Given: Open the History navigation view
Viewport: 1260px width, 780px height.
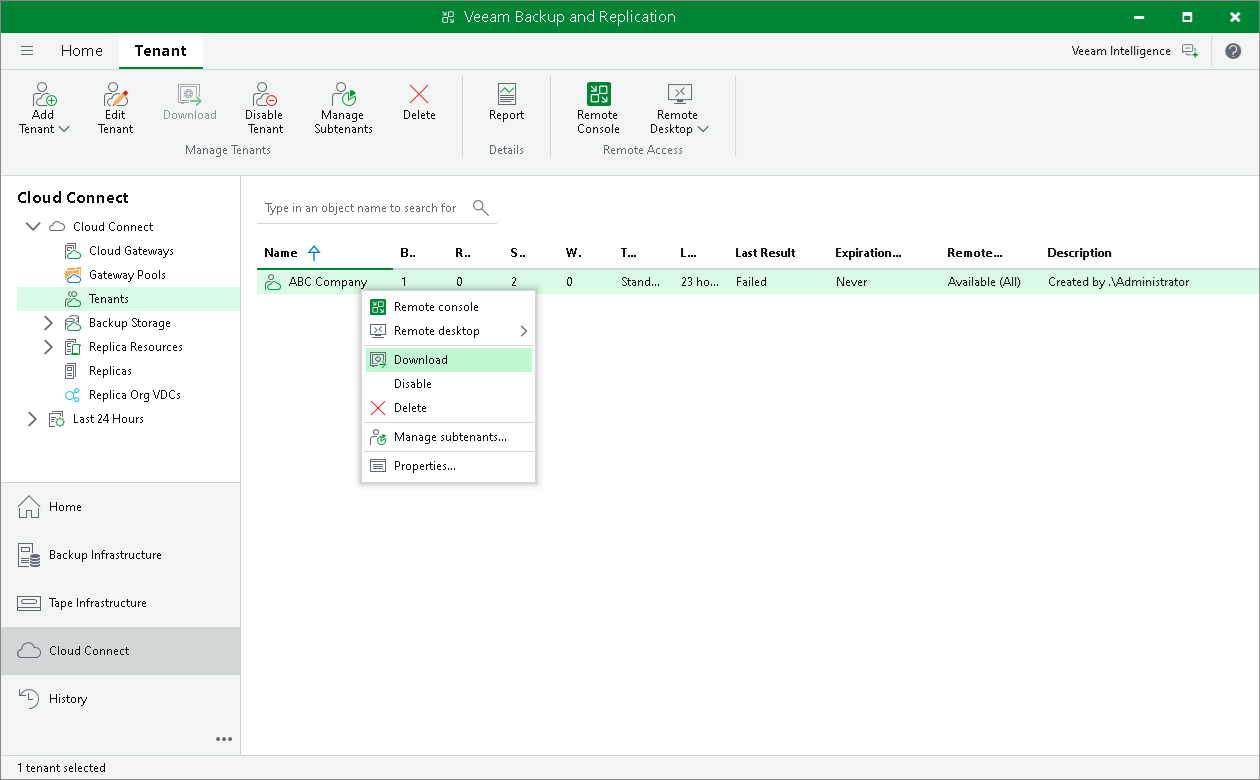Looking at the screenshot, I should [x=120, y=699].
